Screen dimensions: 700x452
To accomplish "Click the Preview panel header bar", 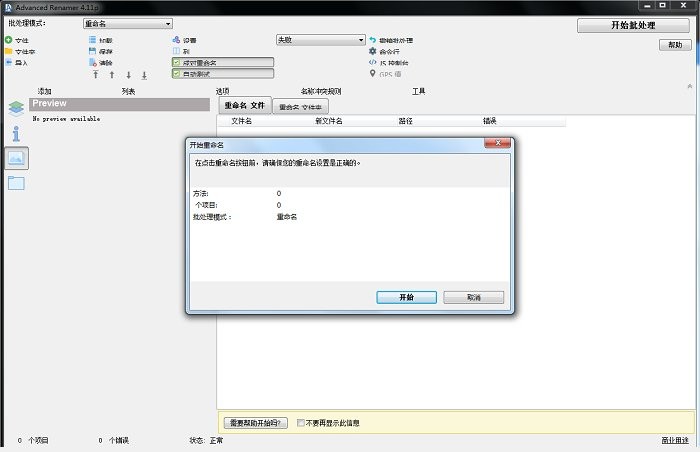I will click(x=120, y=104).
